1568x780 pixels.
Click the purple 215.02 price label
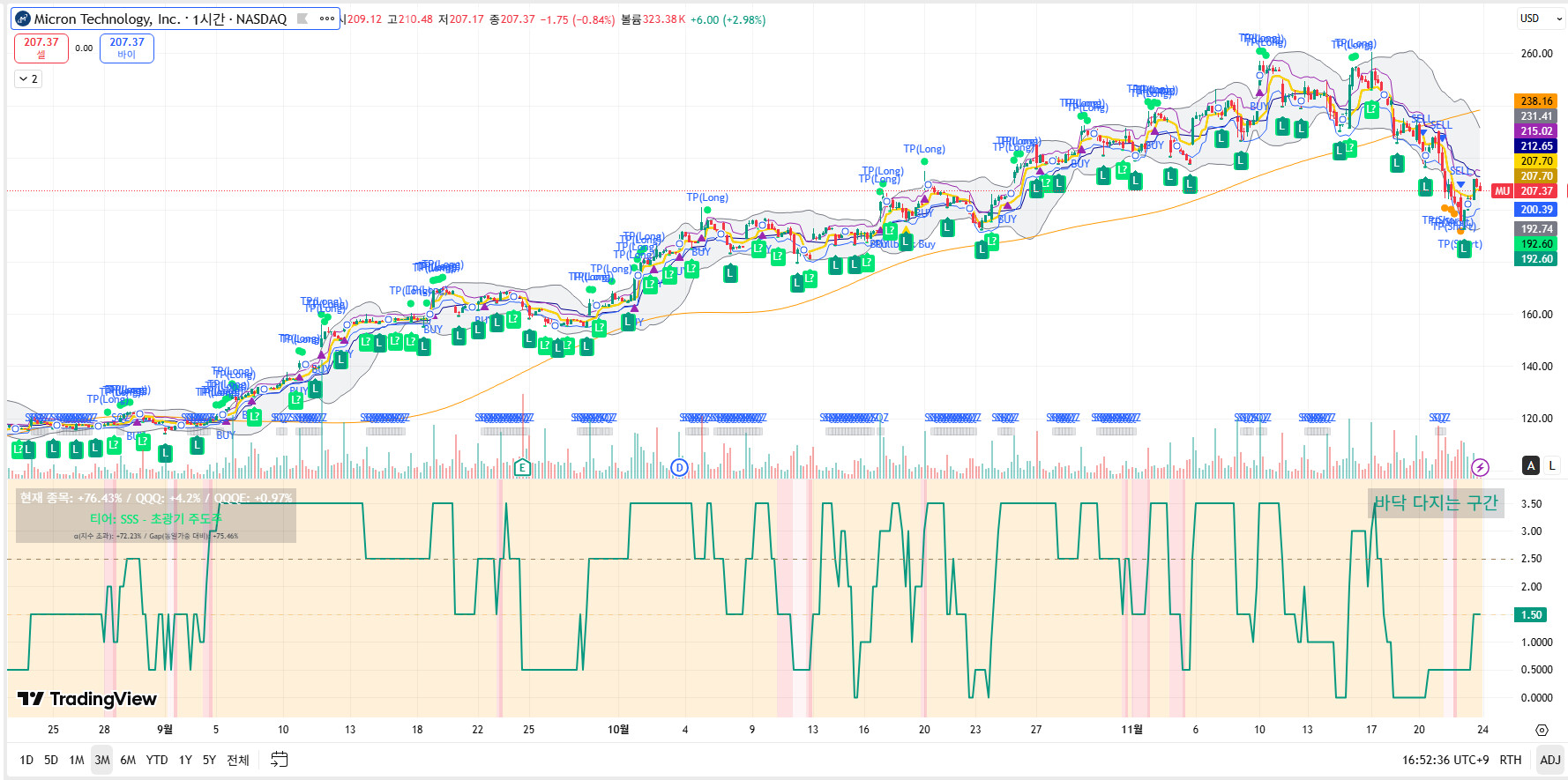[x=1536, y=131]
